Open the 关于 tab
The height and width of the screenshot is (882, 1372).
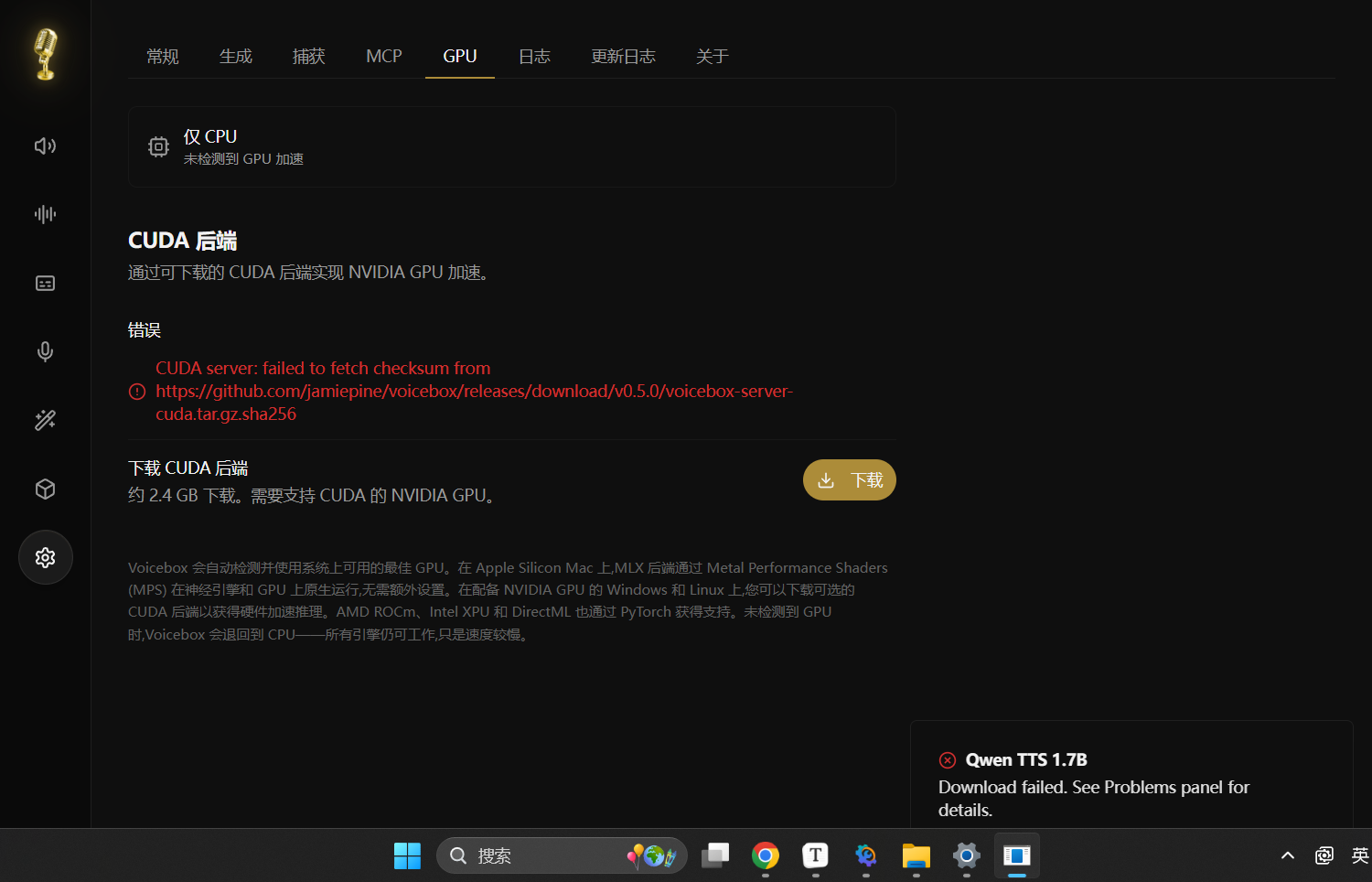pos(713,57)
